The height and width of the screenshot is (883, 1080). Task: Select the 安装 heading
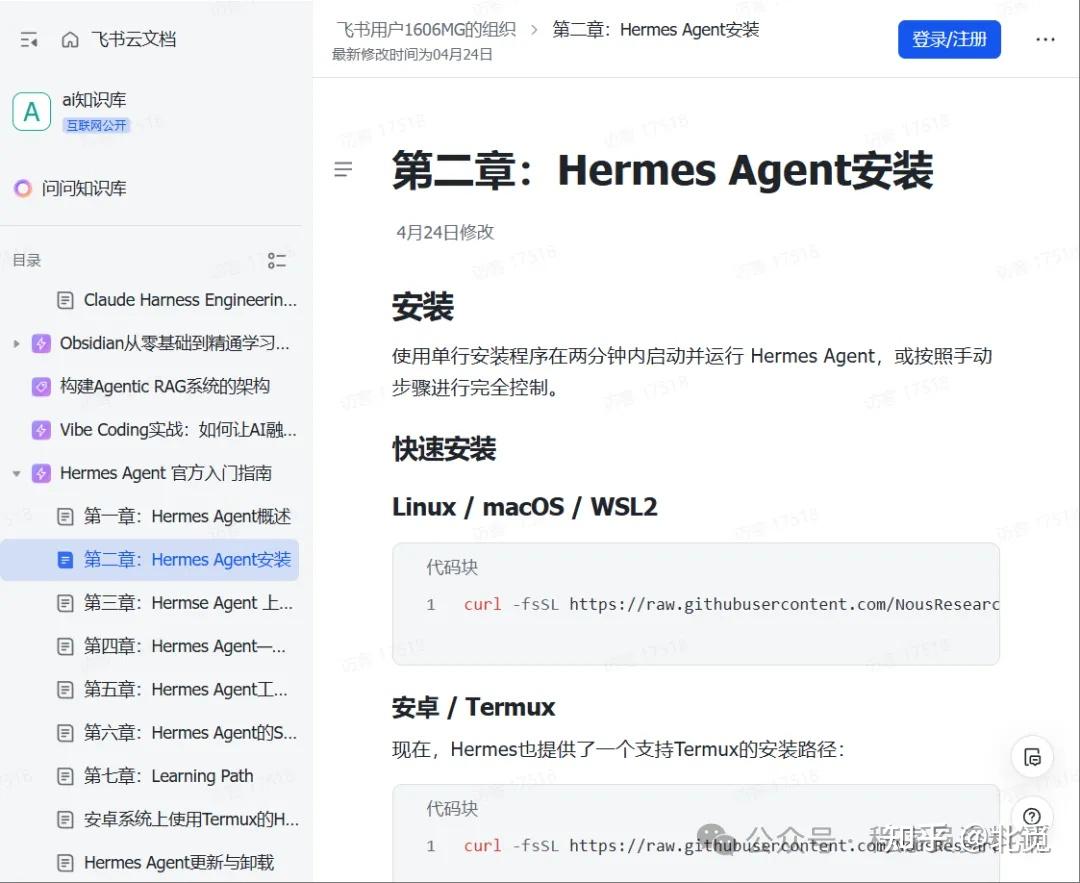click(x=423, y=307)
